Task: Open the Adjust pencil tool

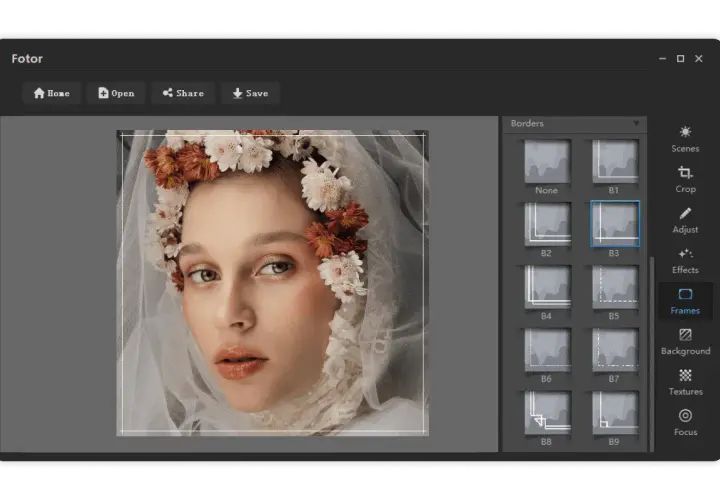Action: pos(685,220)
